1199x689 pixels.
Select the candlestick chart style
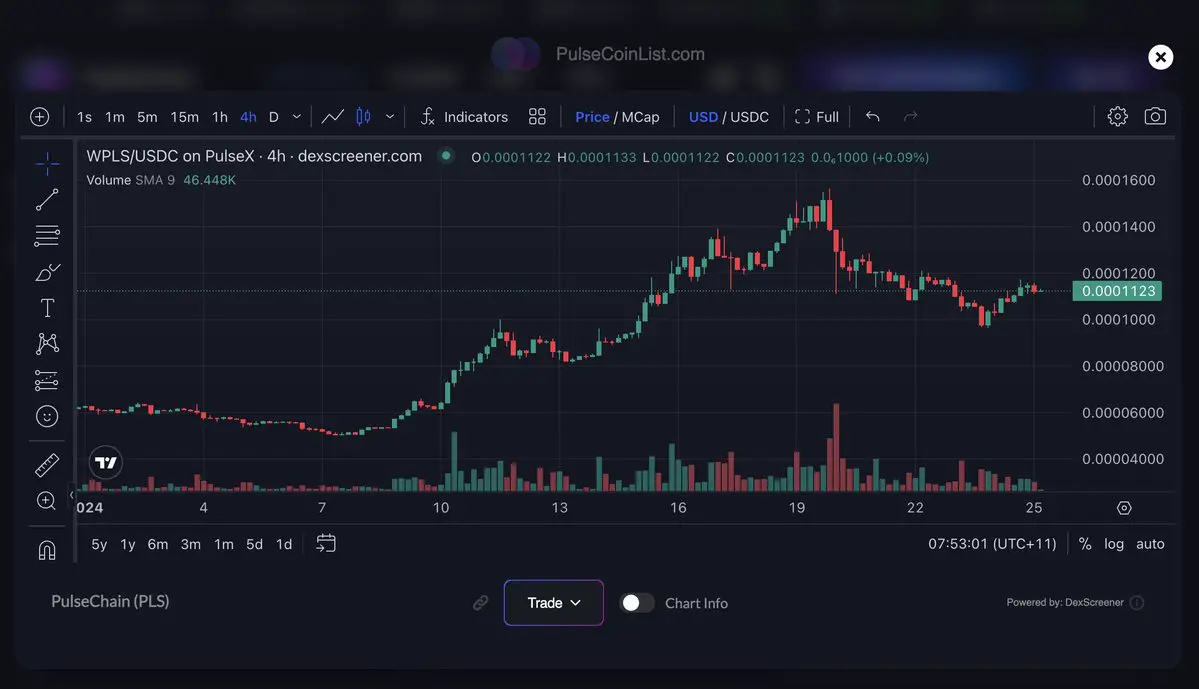coord(363,116)
